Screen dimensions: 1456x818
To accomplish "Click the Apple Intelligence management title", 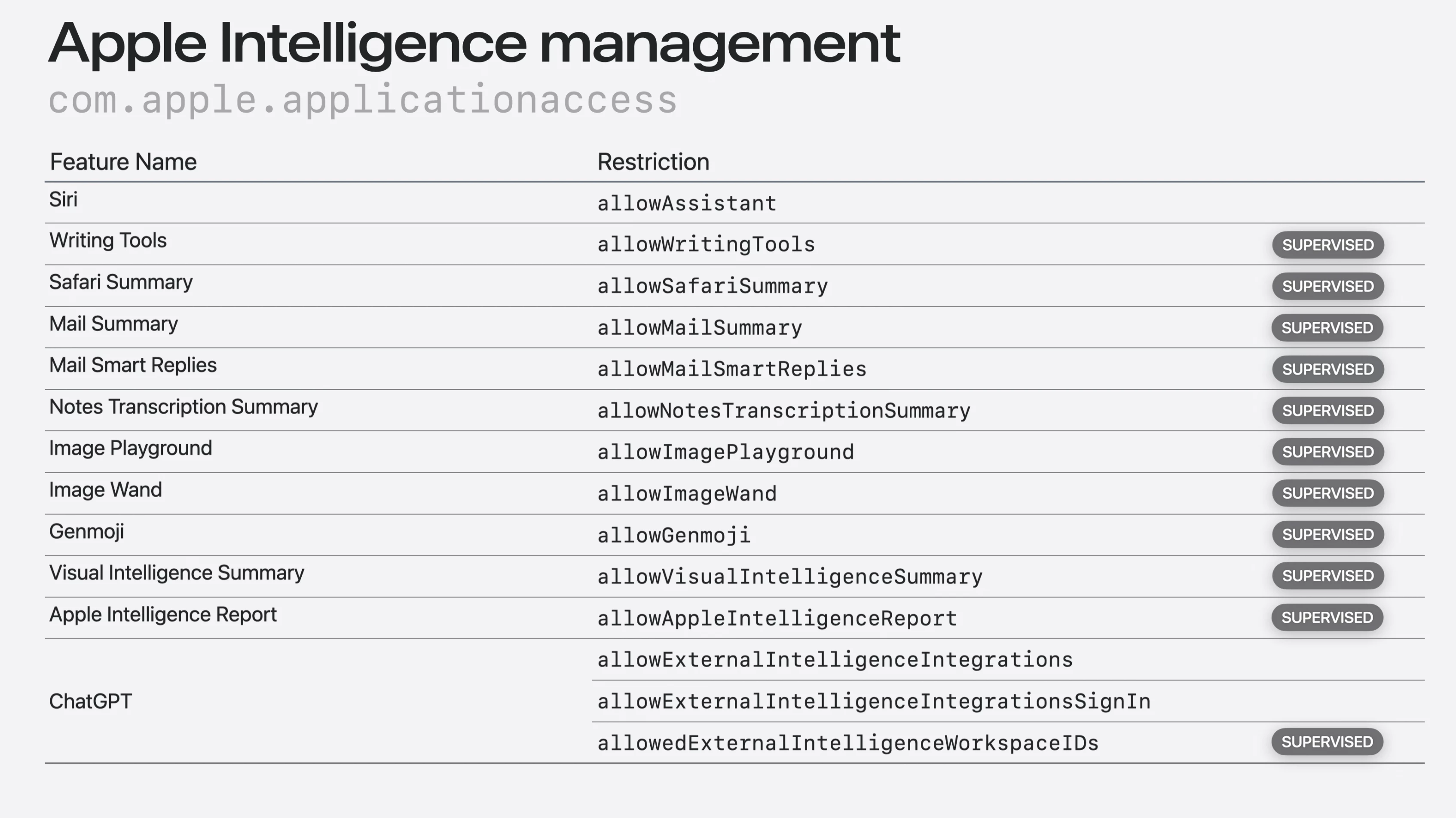I will (x=474, y=43).
